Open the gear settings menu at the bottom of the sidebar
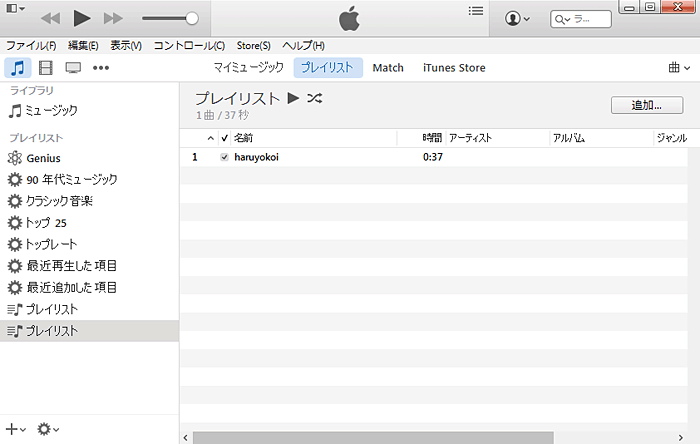The image size is (700, 444). click(48, 429)
